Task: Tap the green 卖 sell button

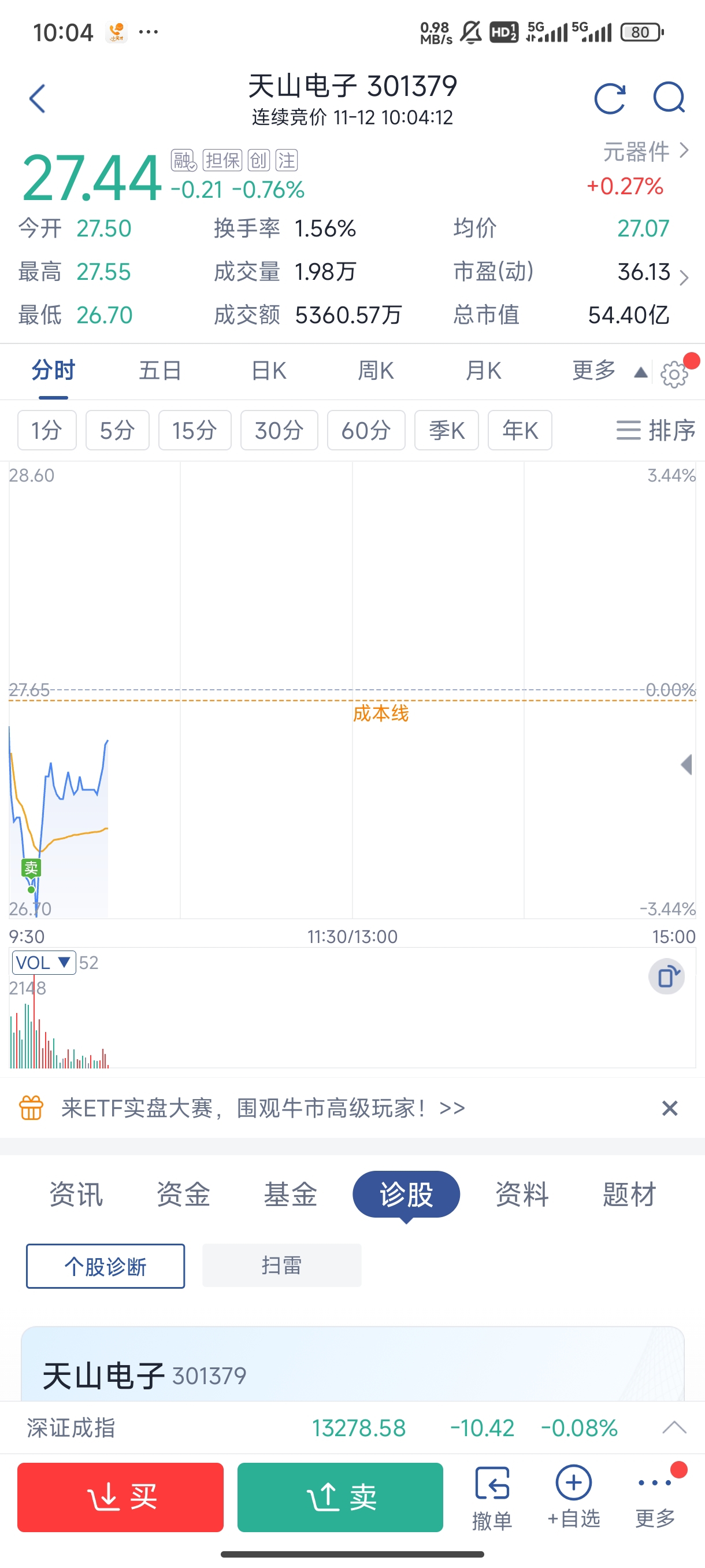Action: click(340, 1497)
